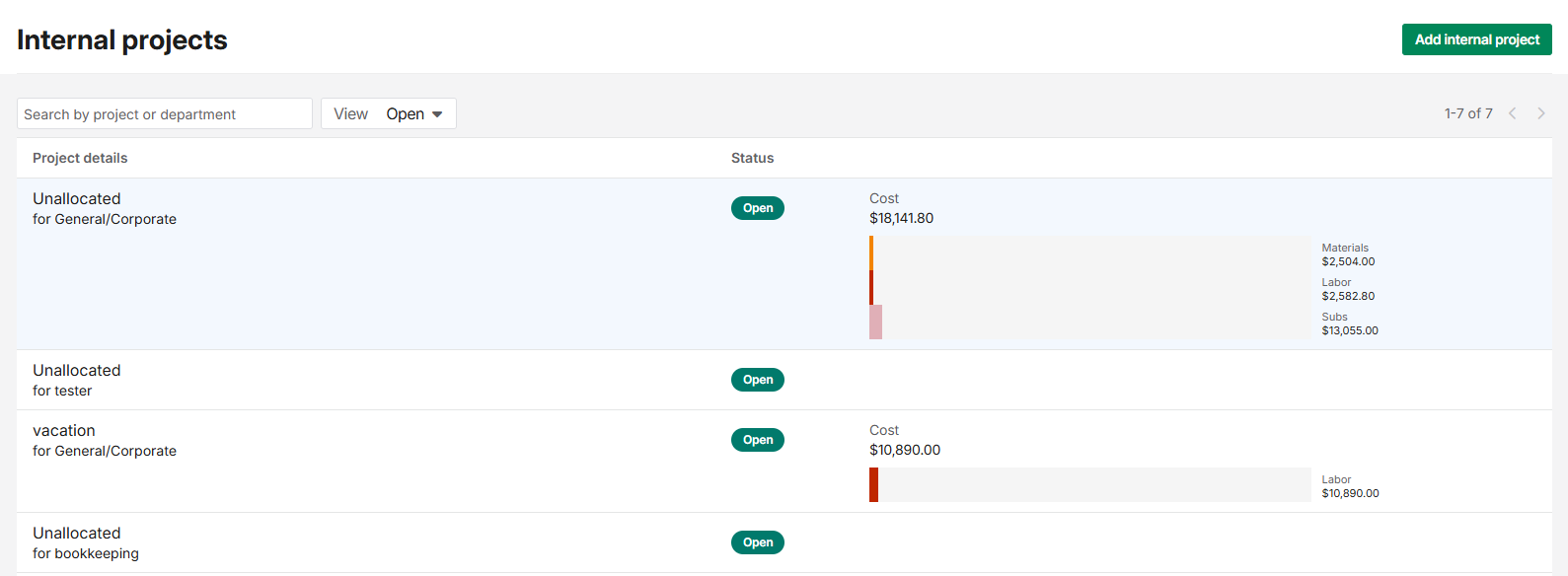Click the Open badge on first Unallocated project
This screenshot has width=1568, height=576.
coord(758,208)
